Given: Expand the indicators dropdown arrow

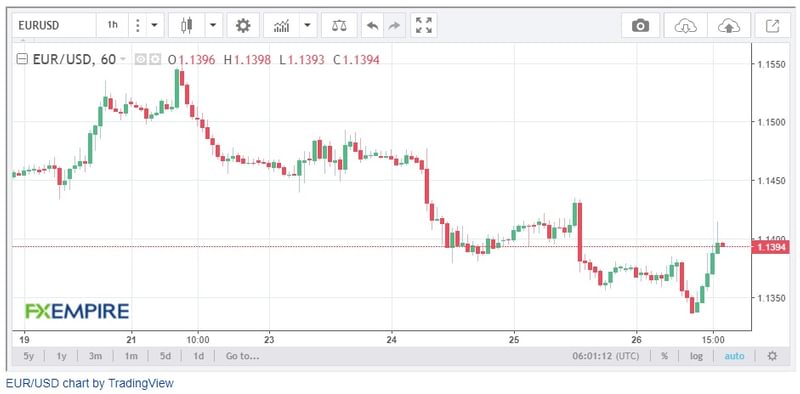Looking at the screenshot, I should pyautogui.click(x=308, y=25).
